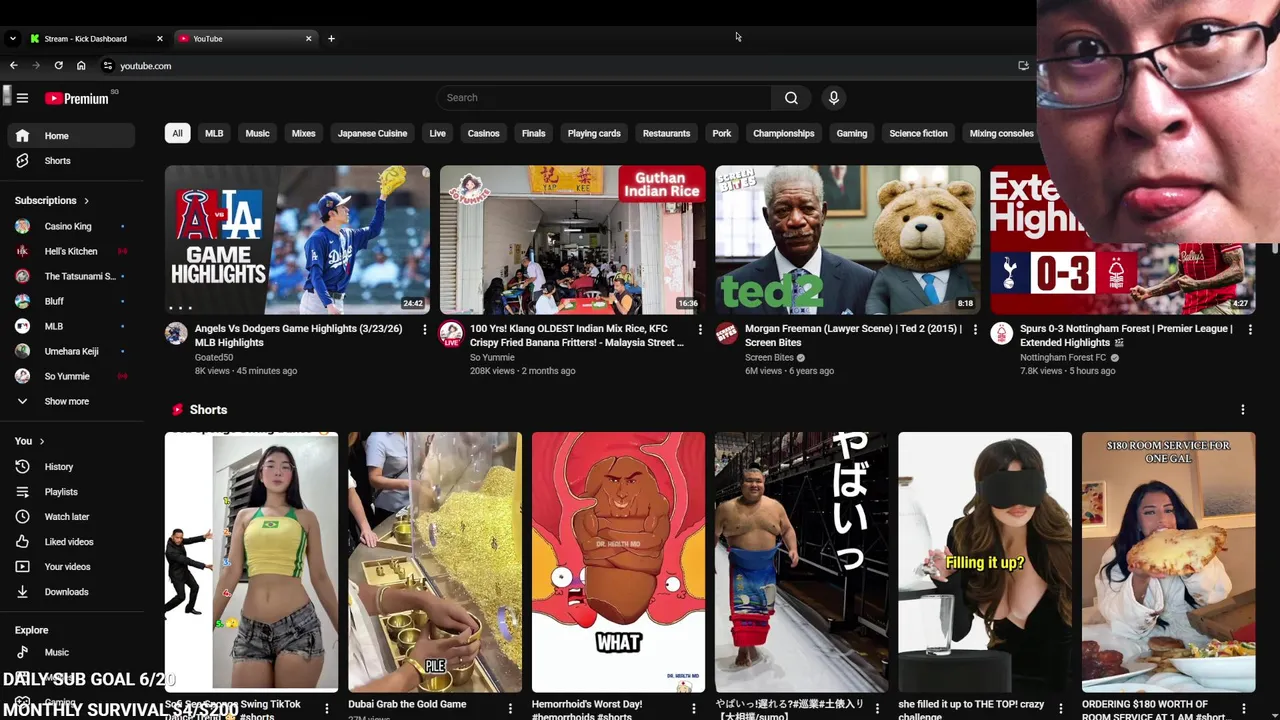Open options for Angels Vs Dodgers video
Screen dimensions: 1280x720
pyautogui.click(x=424, y=330)
